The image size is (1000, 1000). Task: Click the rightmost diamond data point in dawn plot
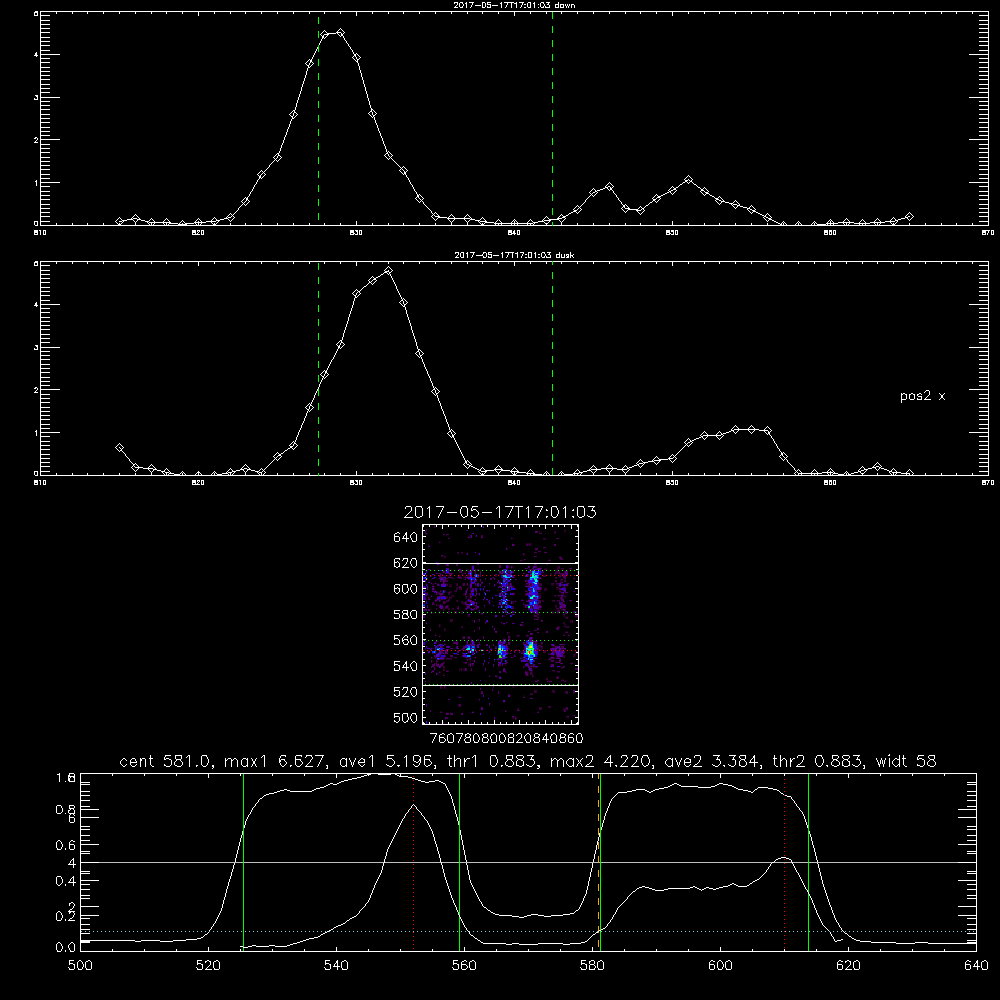tap(909, 217)
